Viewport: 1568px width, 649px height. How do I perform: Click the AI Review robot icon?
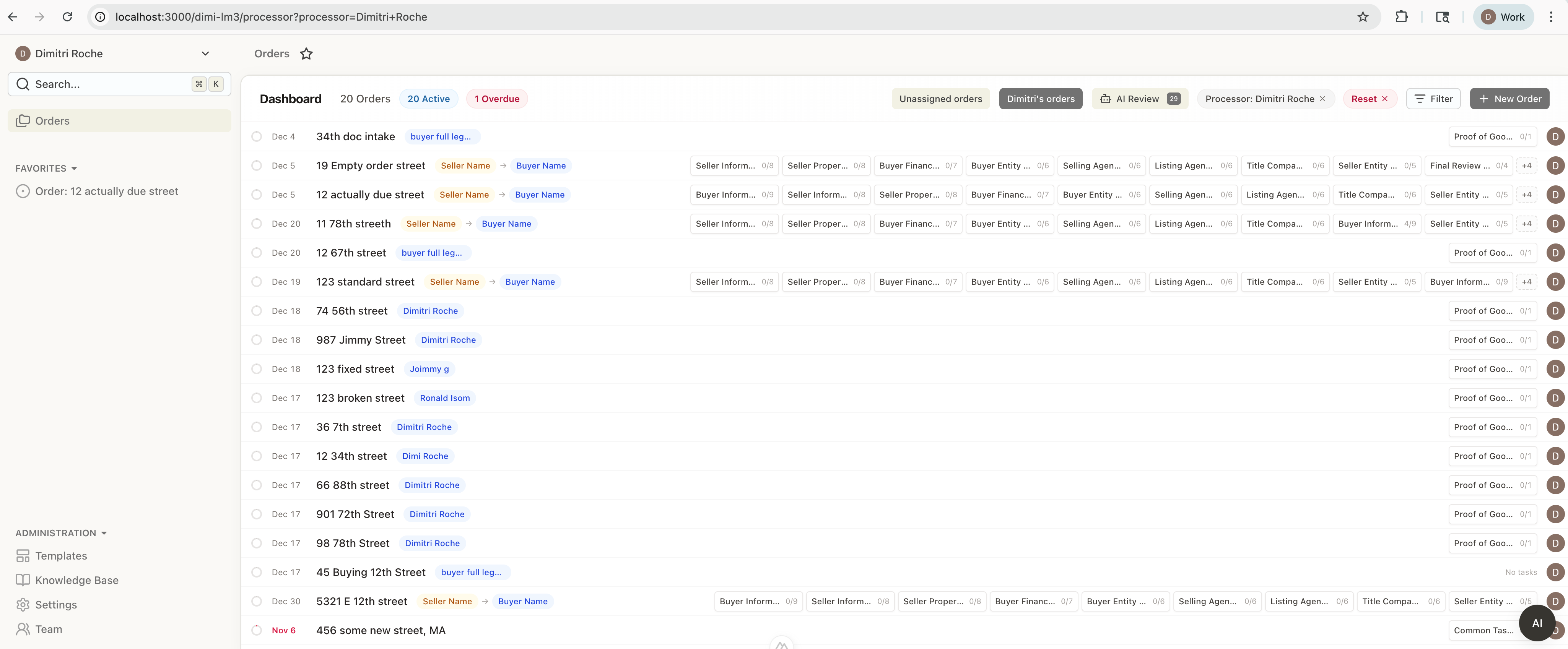1105,99
